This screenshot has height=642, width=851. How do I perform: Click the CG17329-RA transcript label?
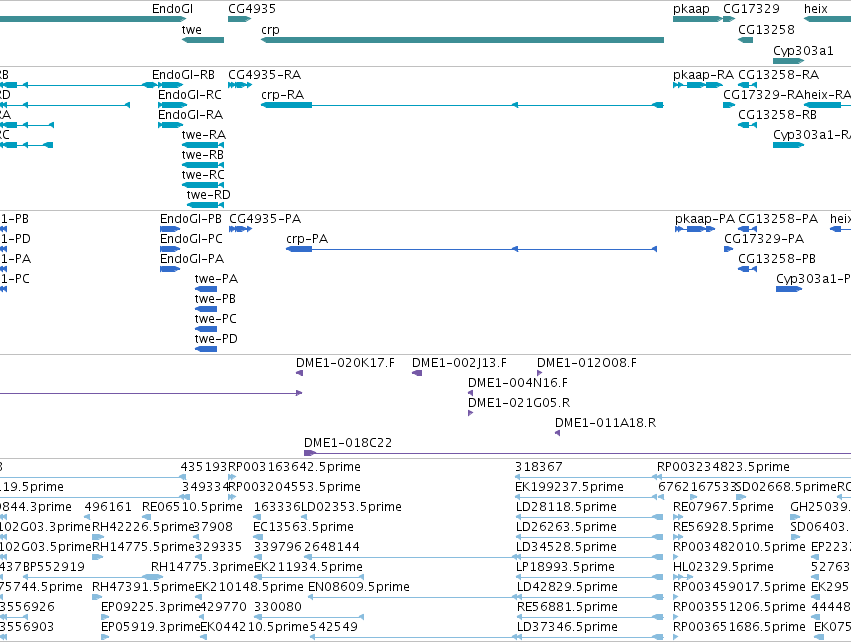763,95
